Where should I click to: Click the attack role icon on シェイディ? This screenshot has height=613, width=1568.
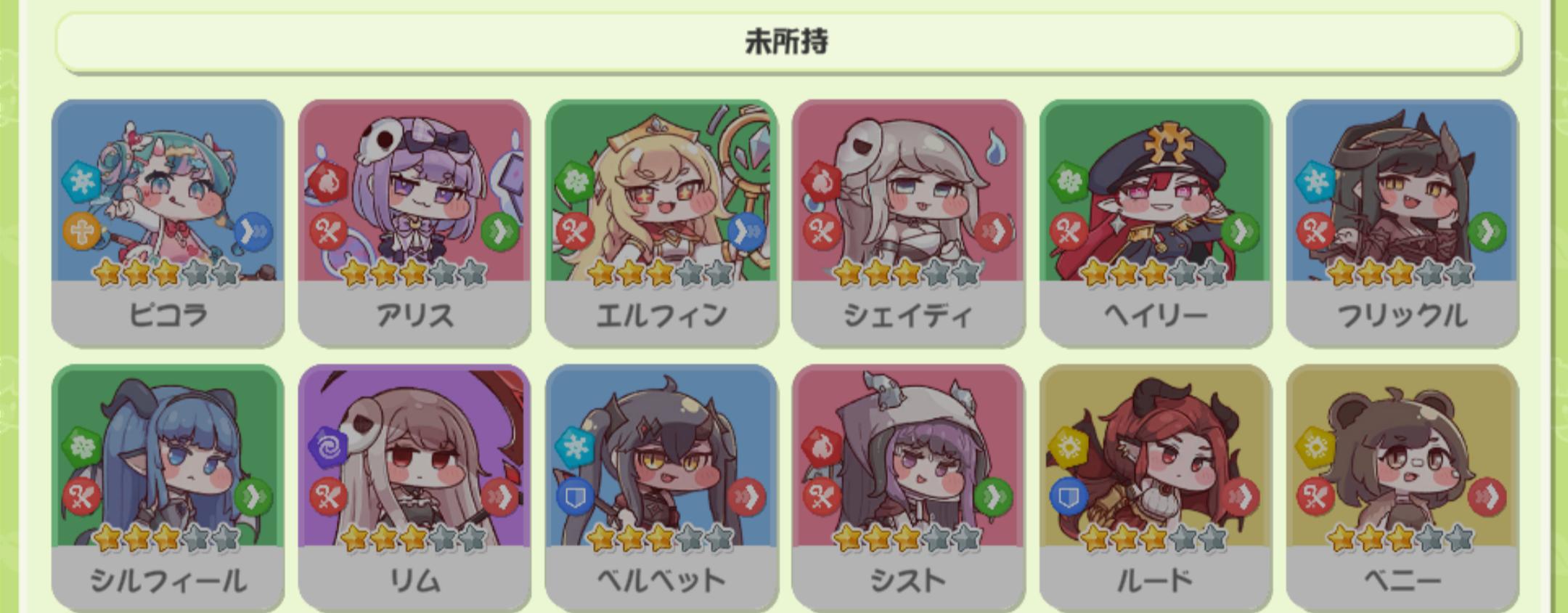(822, 232)
